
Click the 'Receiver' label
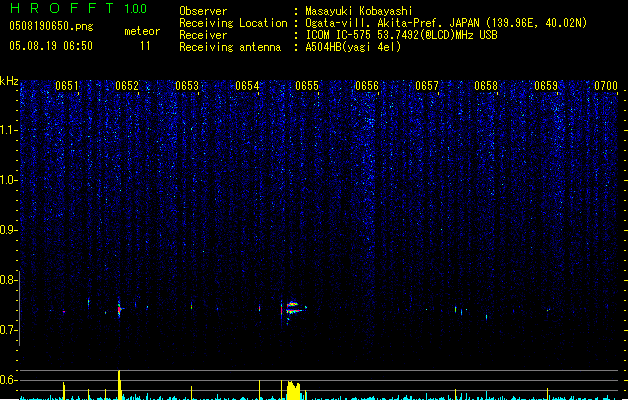tap(203, 35)
